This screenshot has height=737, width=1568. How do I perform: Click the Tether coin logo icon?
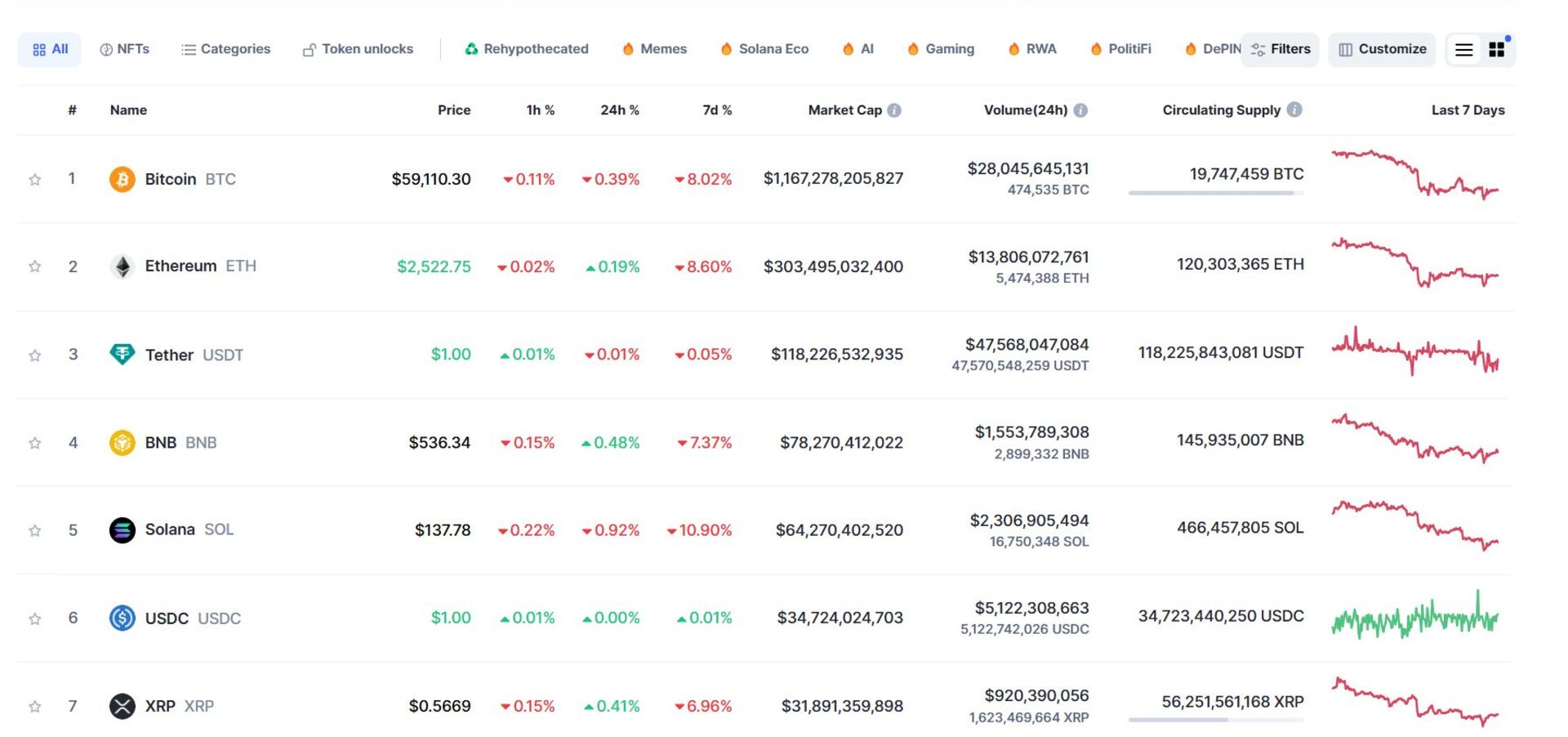click(122, 355)
